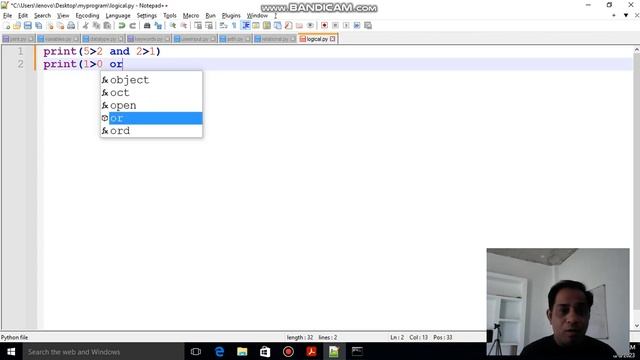Screen dimensions: 640x360
Task: Click 'Python file' in the status bar
Action: tap(14, 338)
